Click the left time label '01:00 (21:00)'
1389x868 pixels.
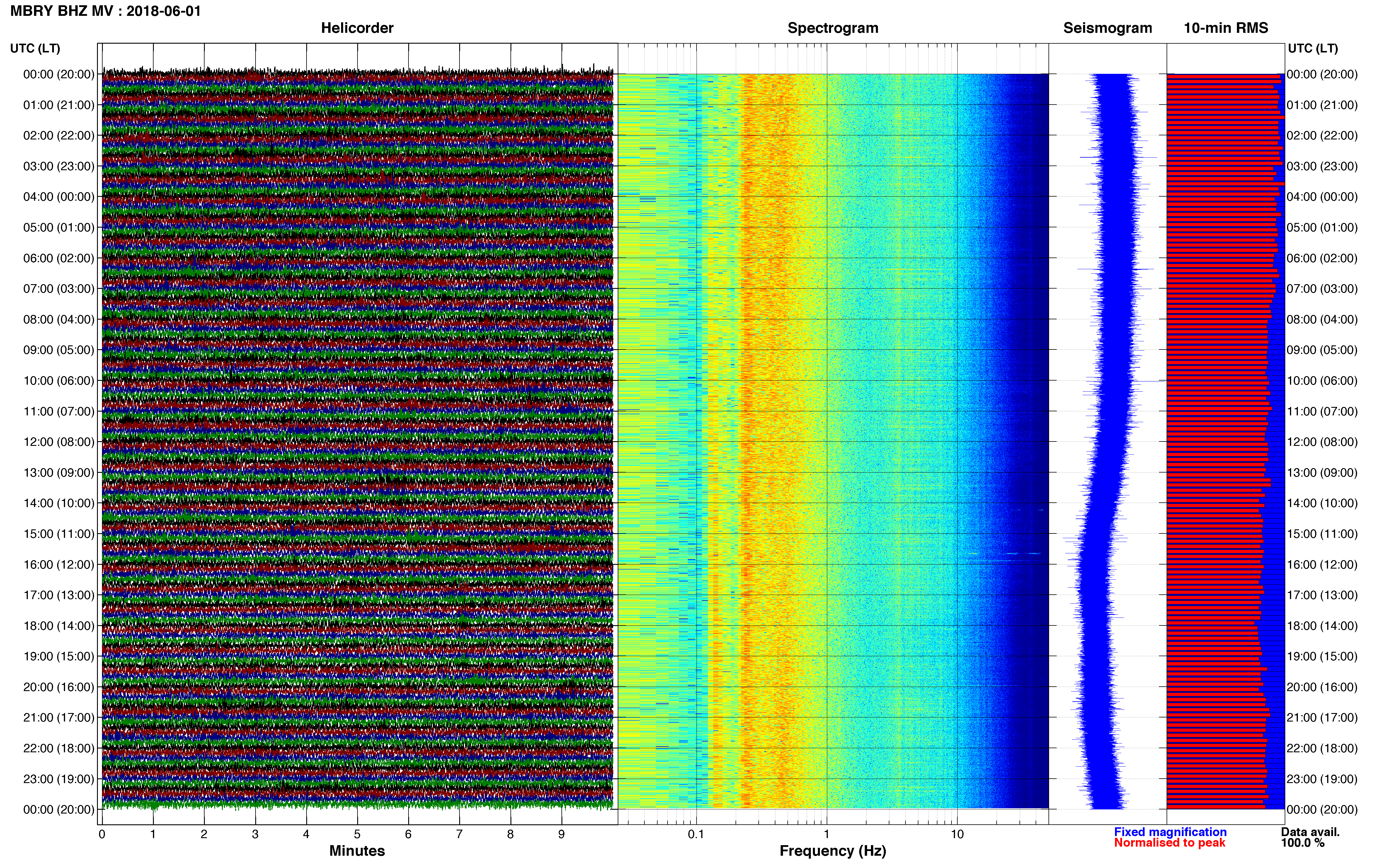pos(59,105)
